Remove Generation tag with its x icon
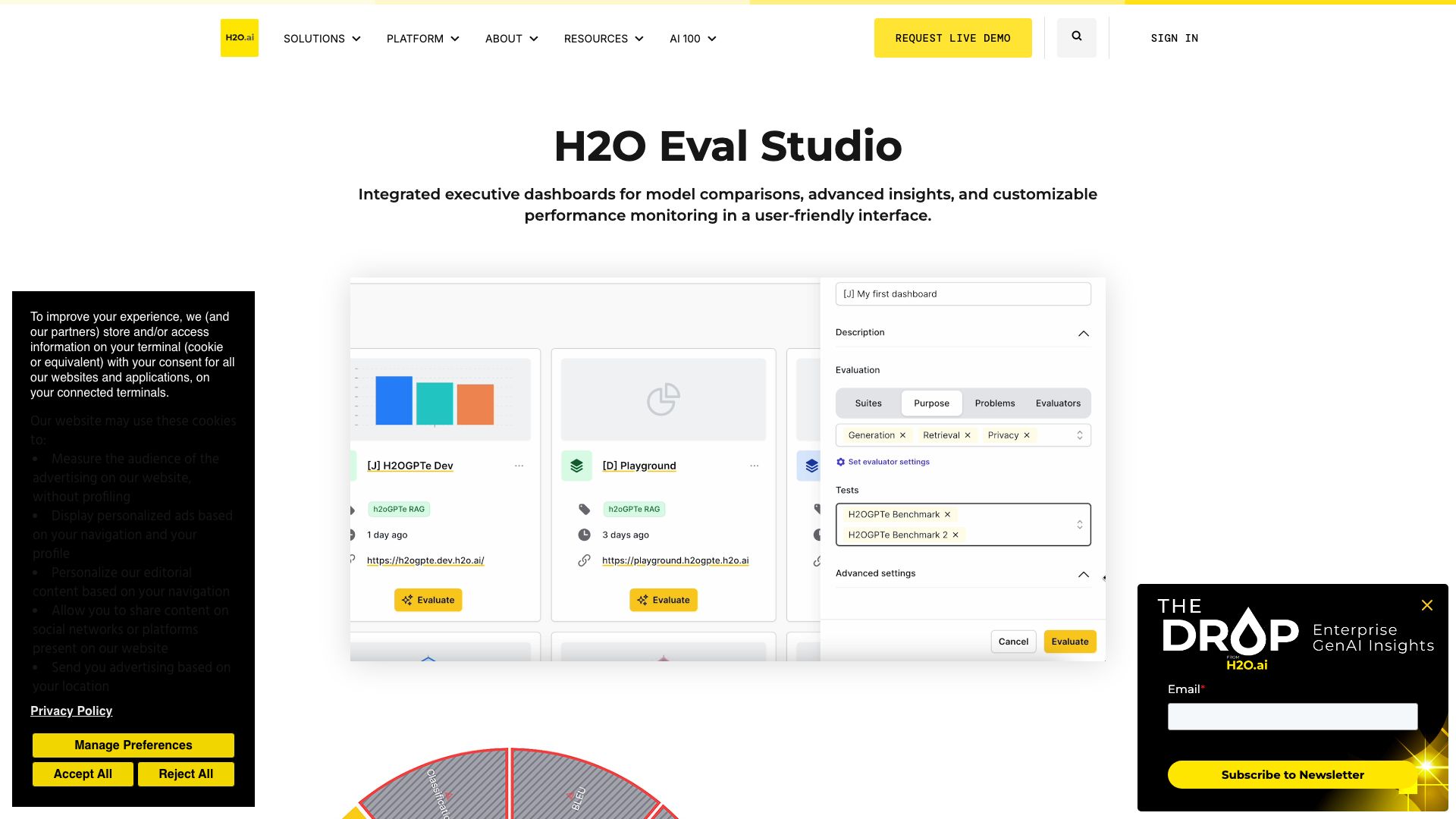 902,435
